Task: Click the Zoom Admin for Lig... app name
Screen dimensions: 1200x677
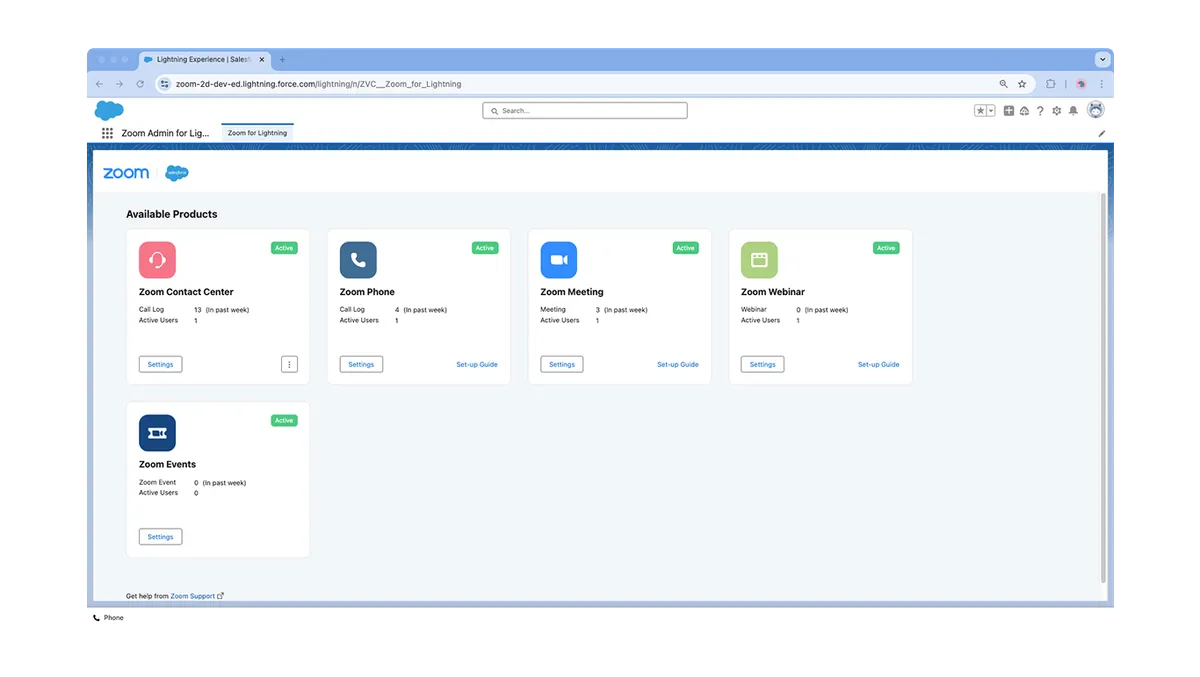Action: pos(166,133)
